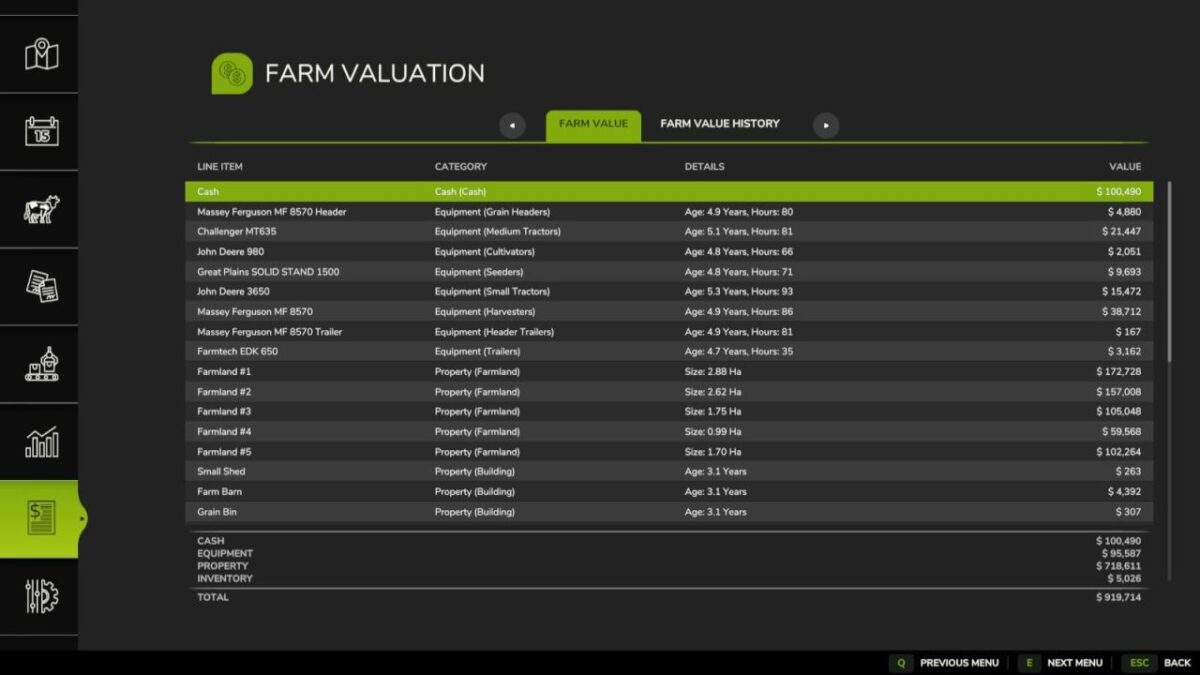Activate Next Menu with the E button
Screen dimensions: 1200x675
tap(1028, 663)
